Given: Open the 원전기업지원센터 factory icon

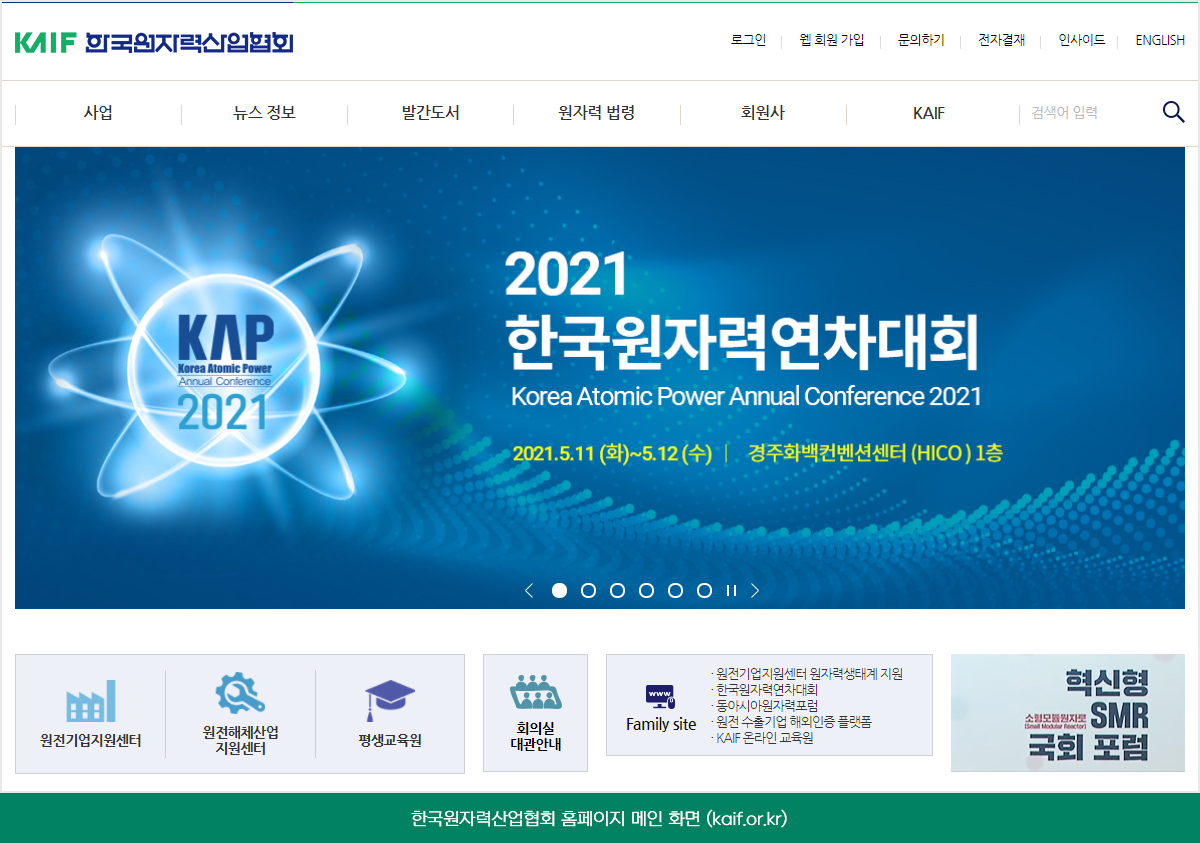Looking at the screenshot, I should pos(90,701).
